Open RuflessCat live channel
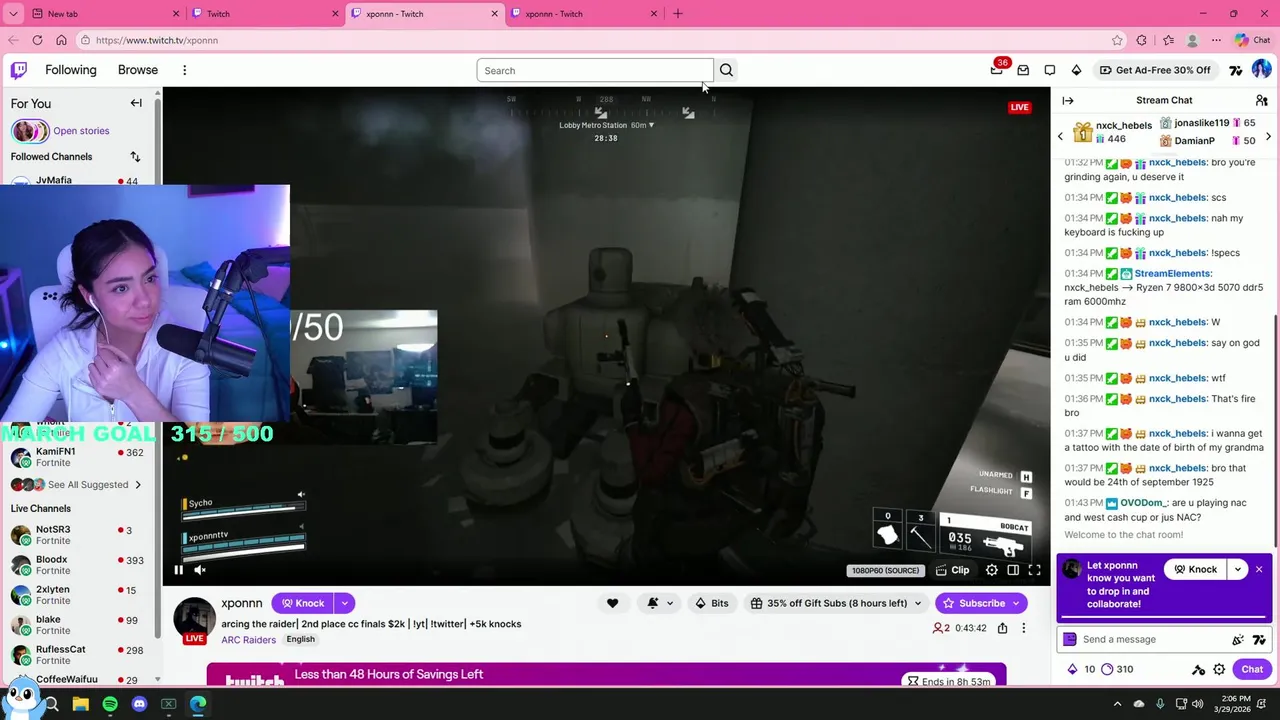Image resolution: width=1280 pixels, height=720 pixels. point(78,655)
